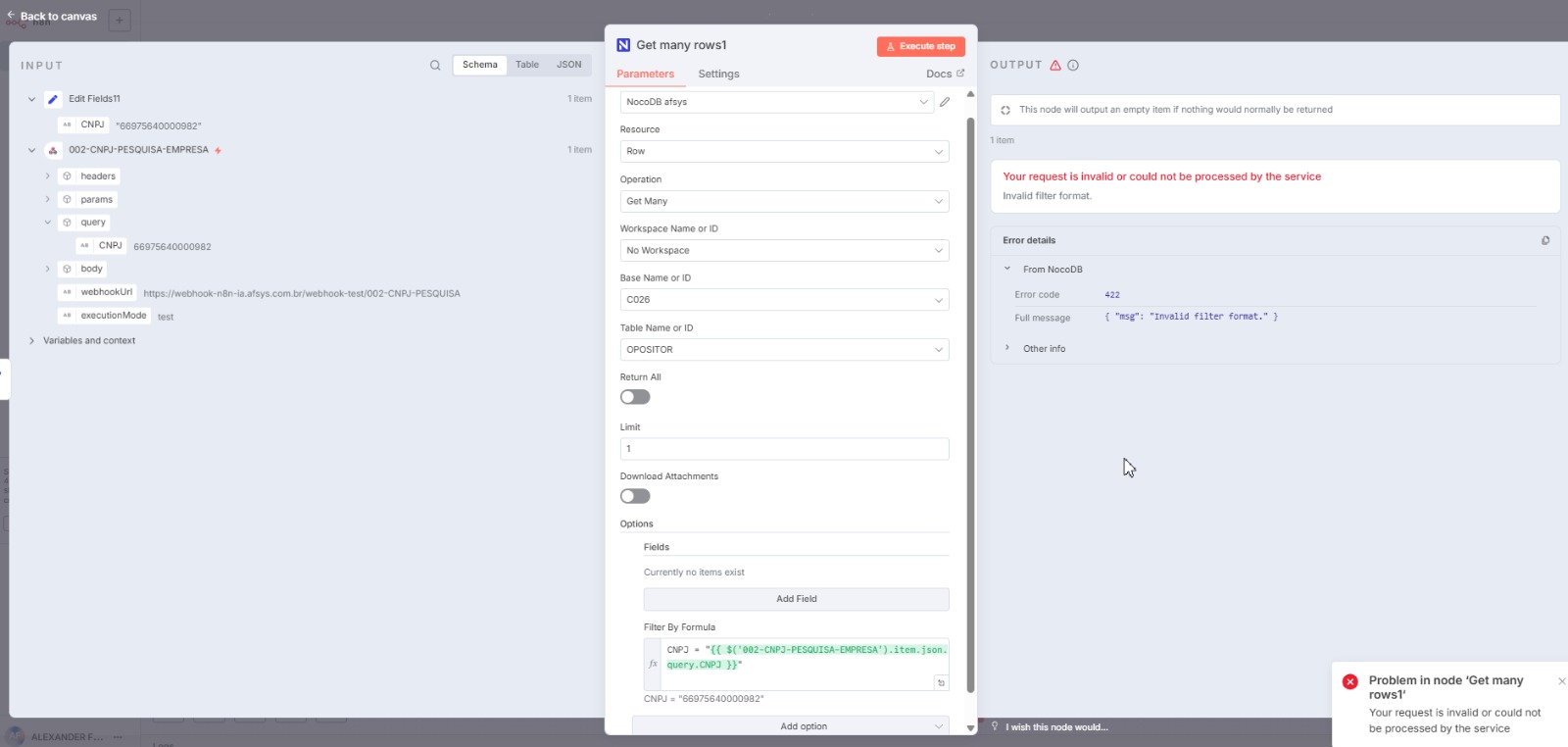Click the Execute step button
The width and height of the screenshot is (1568, 747).
tap(920, 46)
